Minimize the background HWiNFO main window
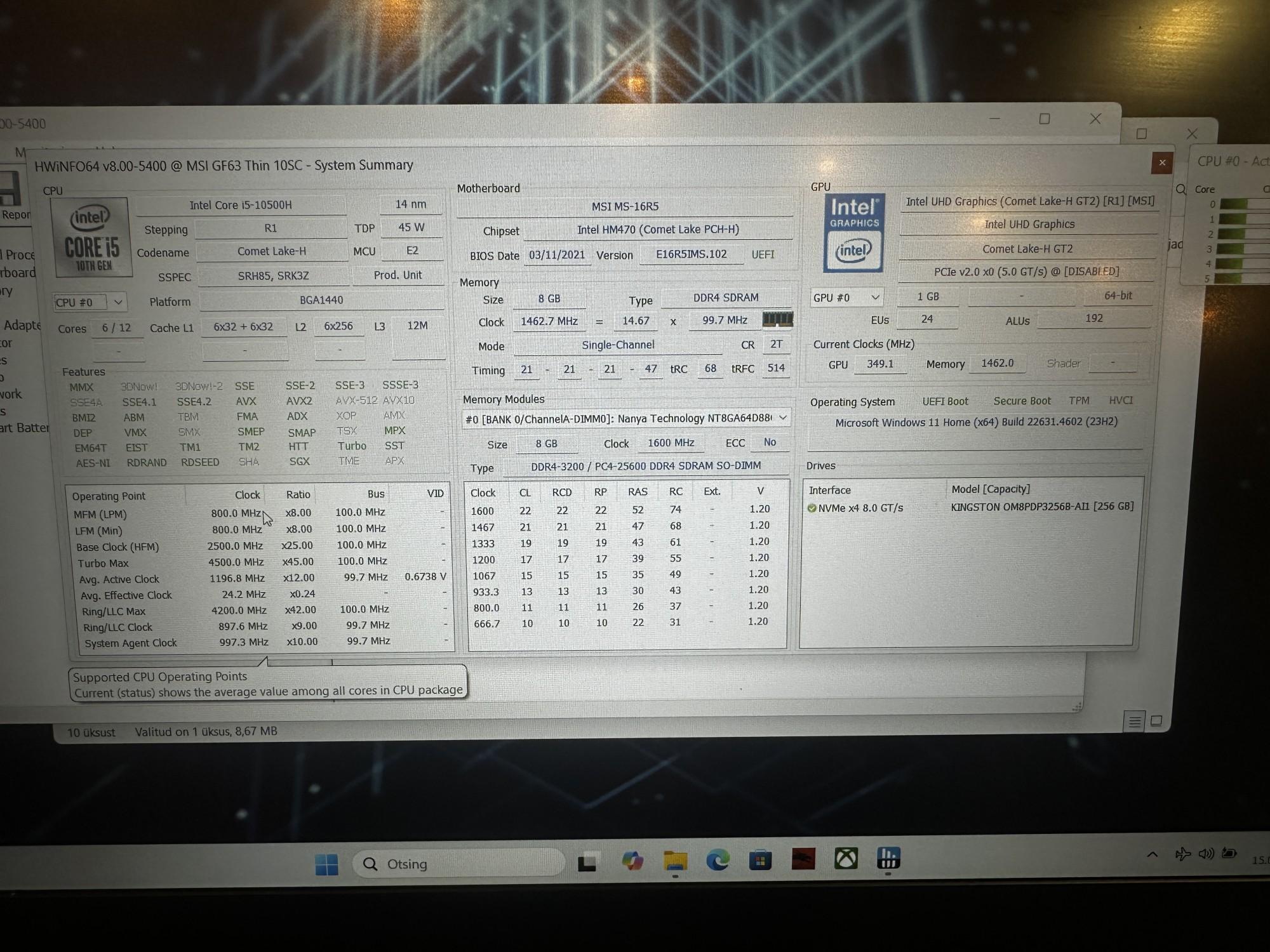Screen dimensions: 1270x952 click(x=995, y=119)
